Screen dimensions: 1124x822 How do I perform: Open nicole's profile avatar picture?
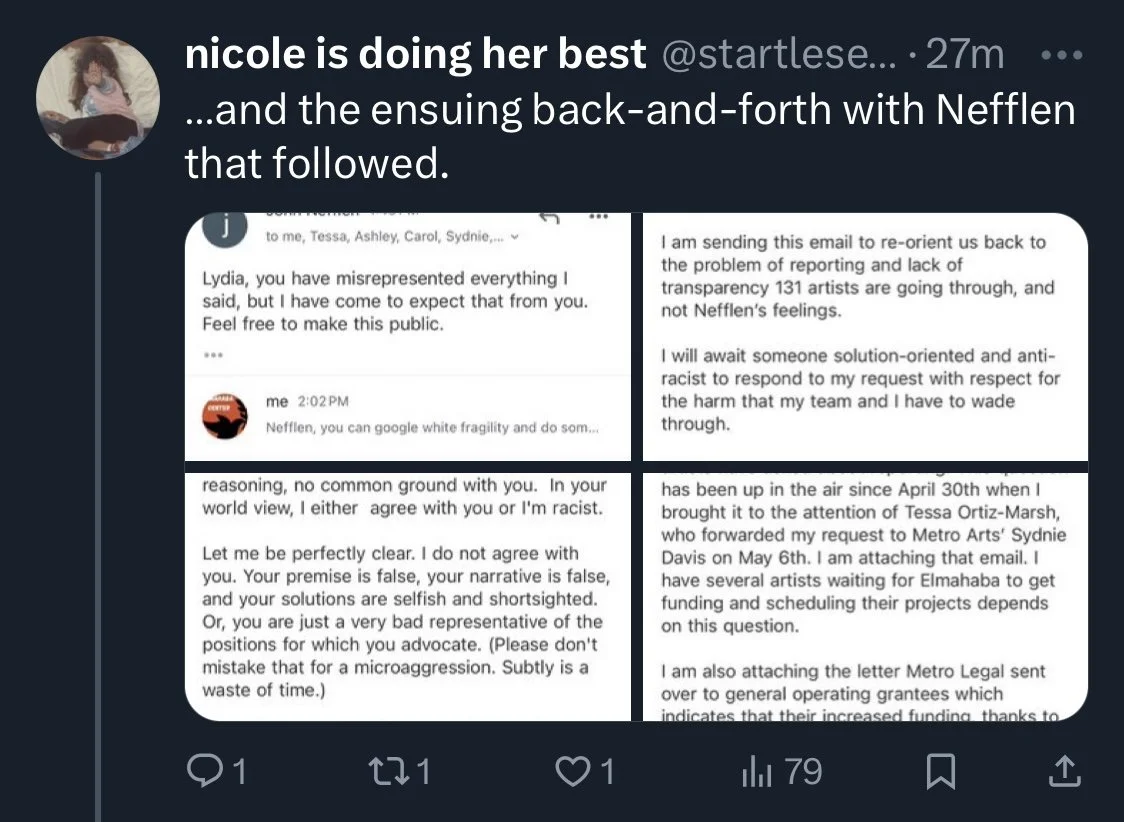click(97, 100)
